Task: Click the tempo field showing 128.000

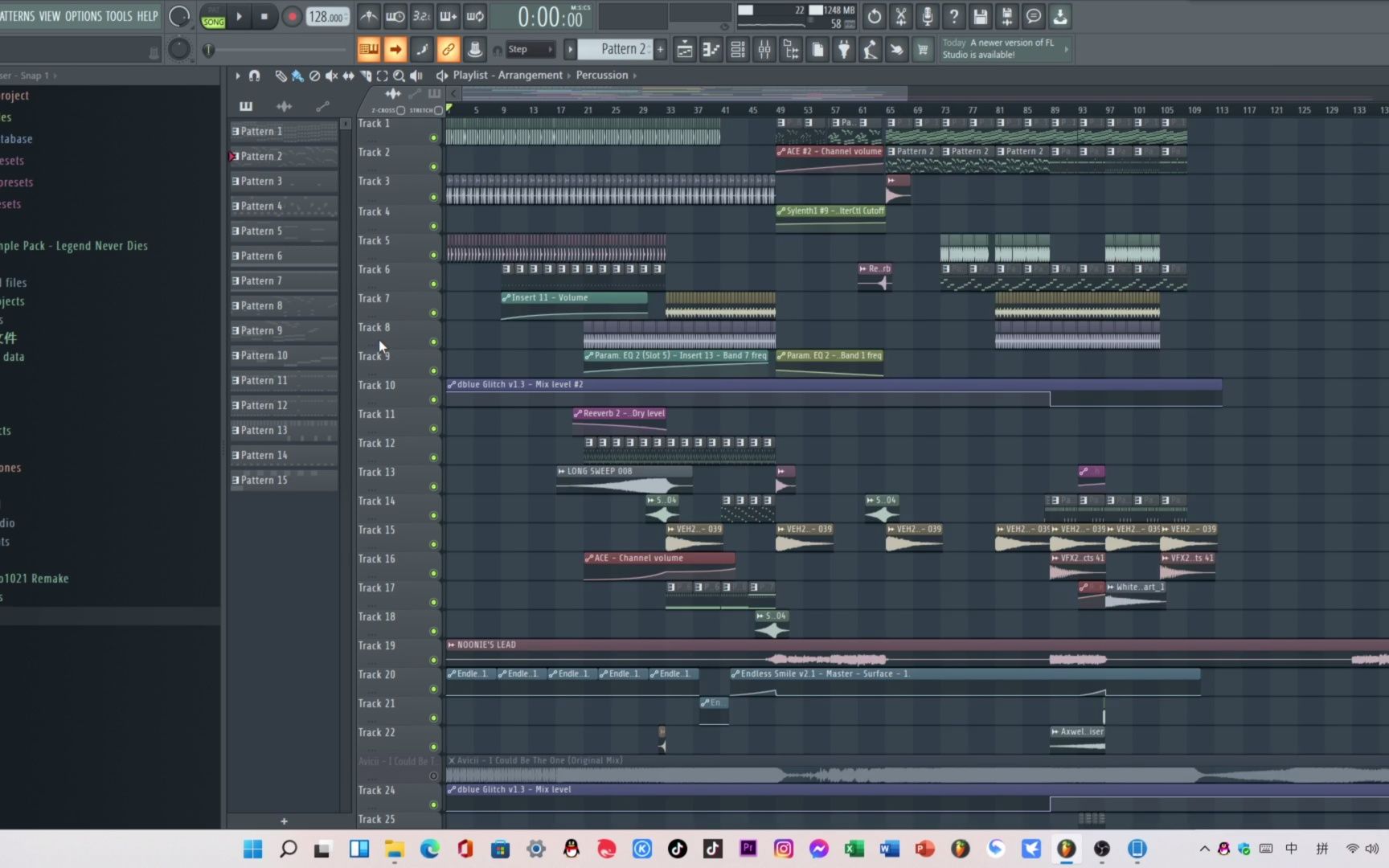Action: (x=328, y=16)
